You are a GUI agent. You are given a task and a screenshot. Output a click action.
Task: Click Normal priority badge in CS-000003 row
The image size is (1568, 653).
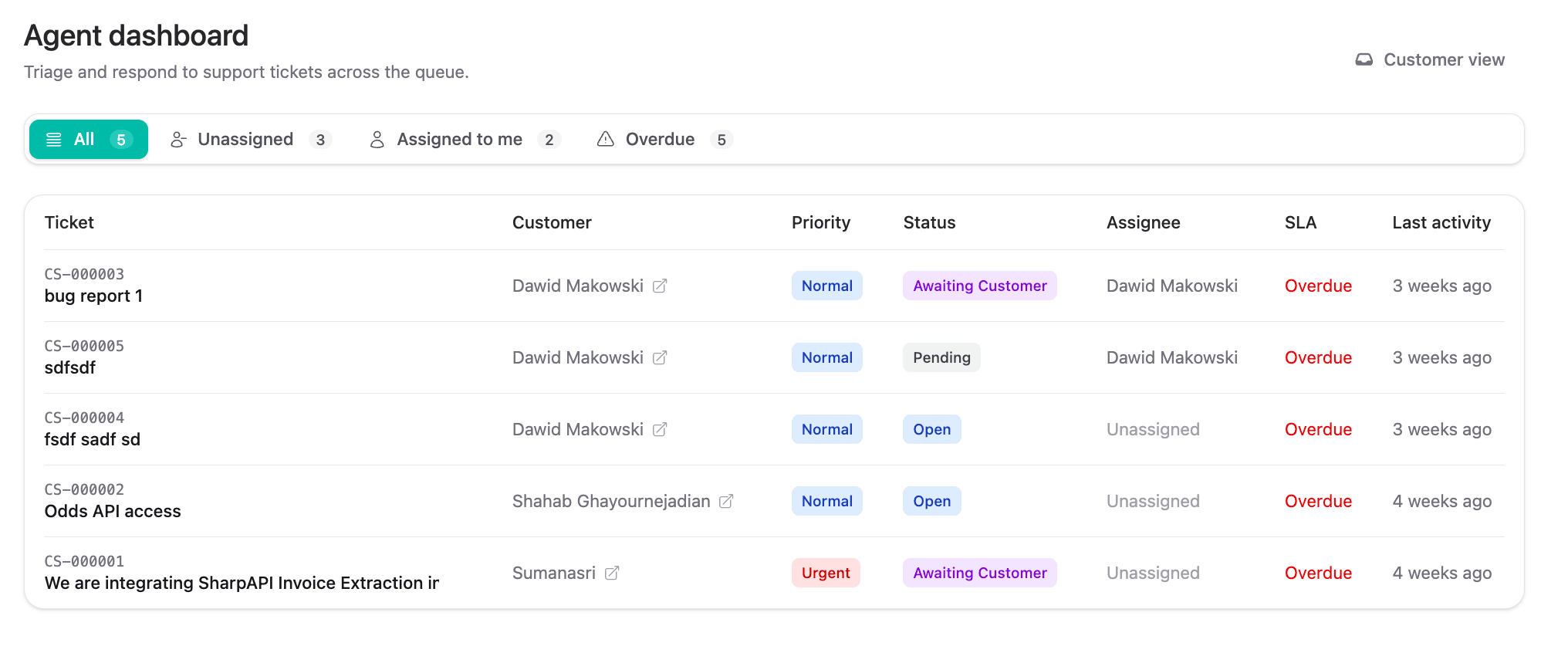click(x=827, y=286)
